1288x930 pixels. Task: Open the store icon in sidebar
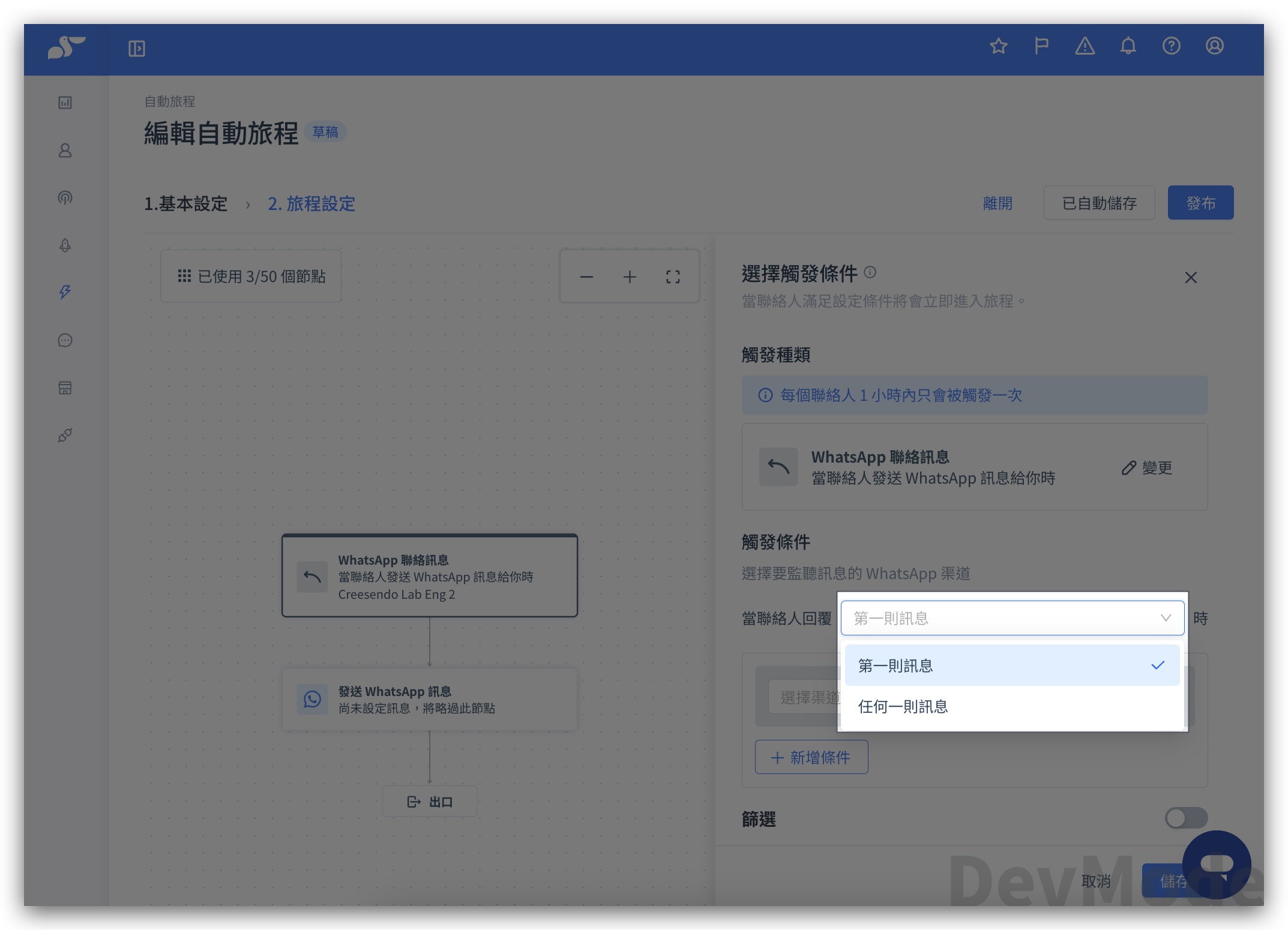[x=65, y=388]
